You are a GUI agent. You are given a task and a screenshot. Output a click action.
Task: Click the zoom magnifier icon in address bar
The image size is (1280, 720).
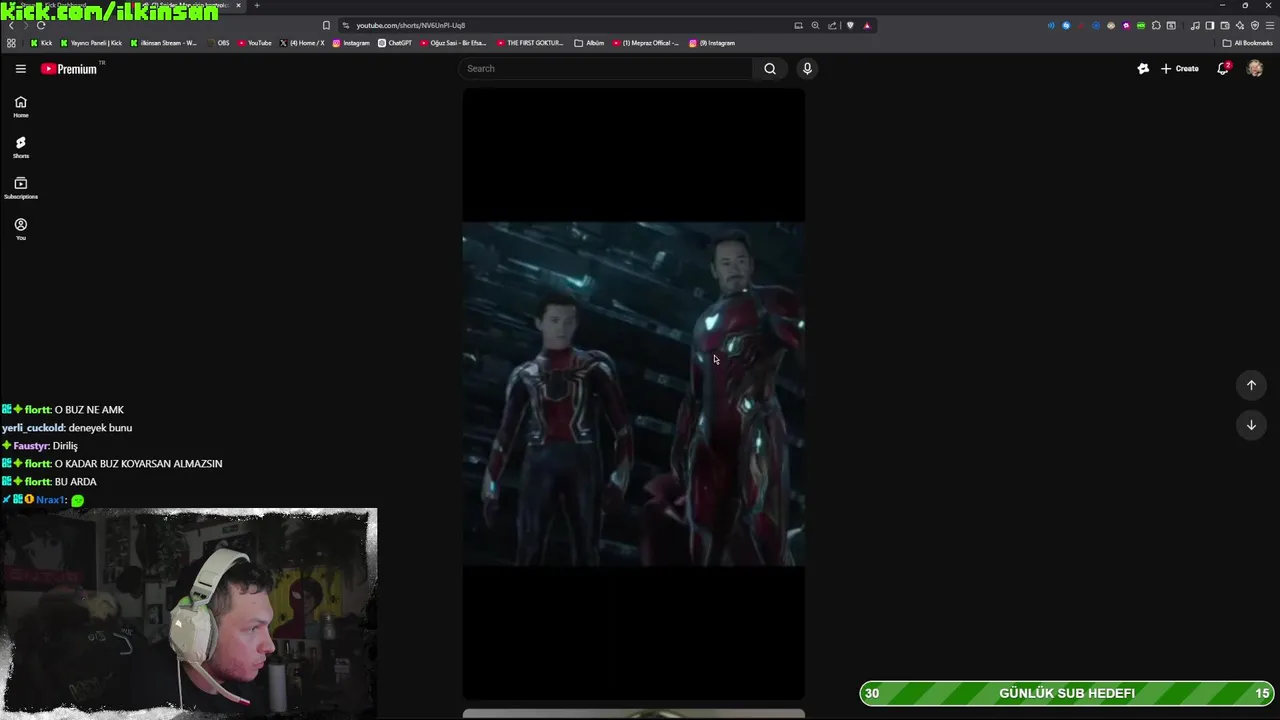tap(815, 25)
